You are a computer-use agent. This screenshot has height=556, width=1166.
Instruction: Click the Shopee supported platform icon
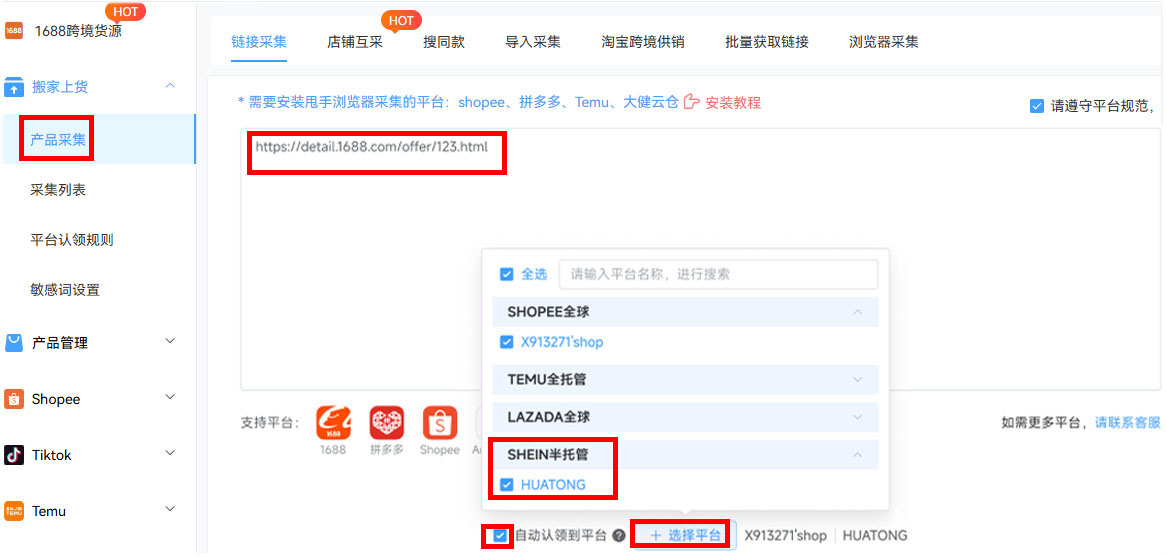pos(440,423)
